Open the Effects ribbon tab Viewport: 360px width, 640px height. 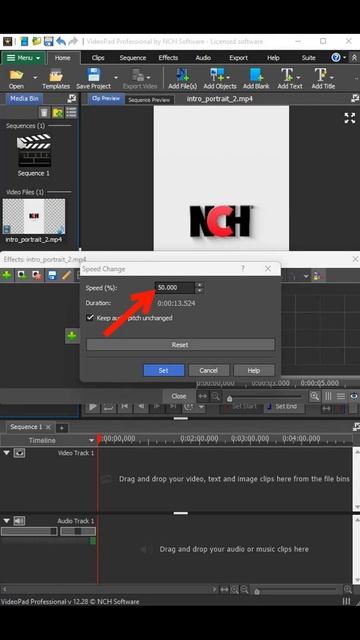click(168, 58)
